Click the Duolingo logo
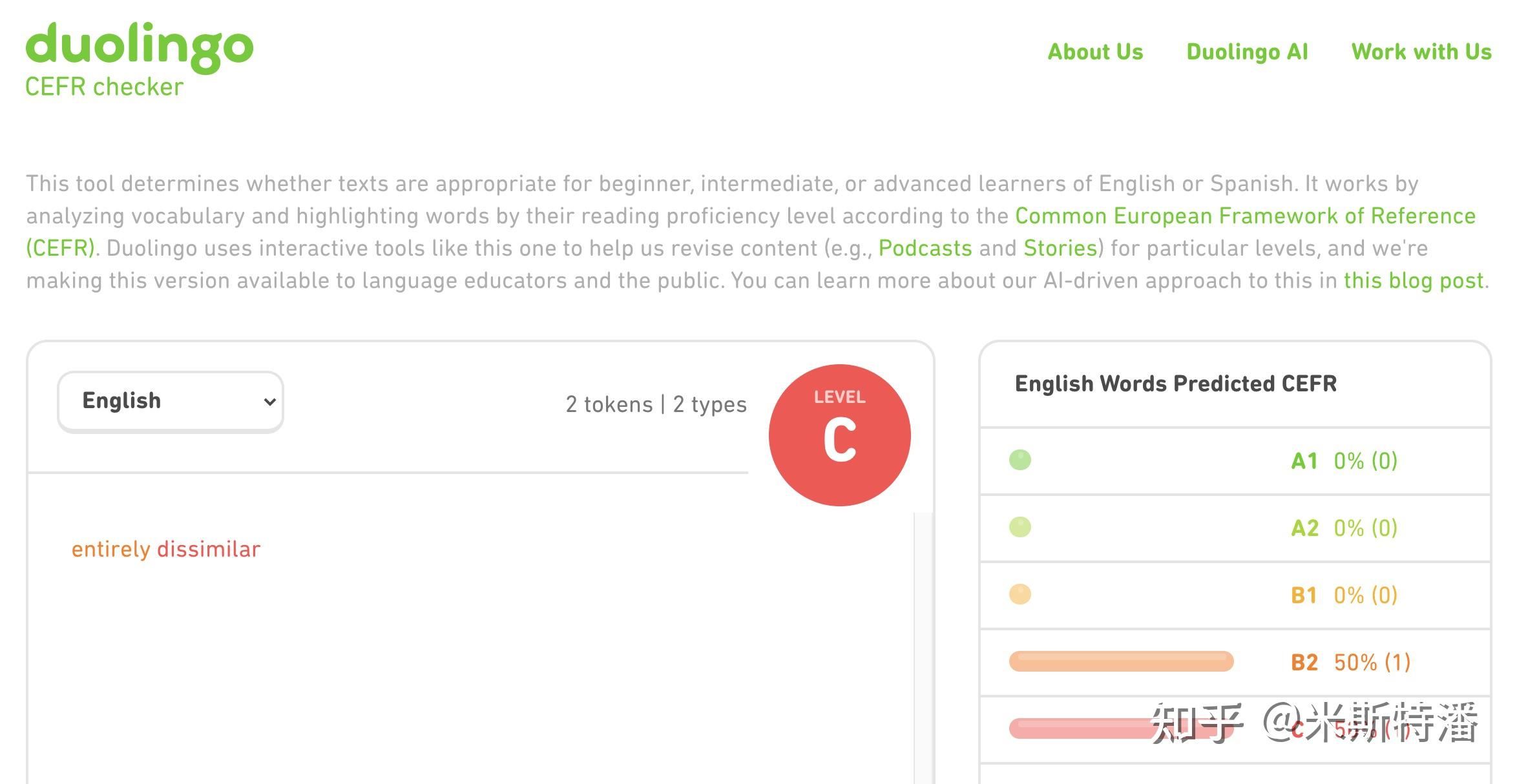 click(x=139, y=45)
